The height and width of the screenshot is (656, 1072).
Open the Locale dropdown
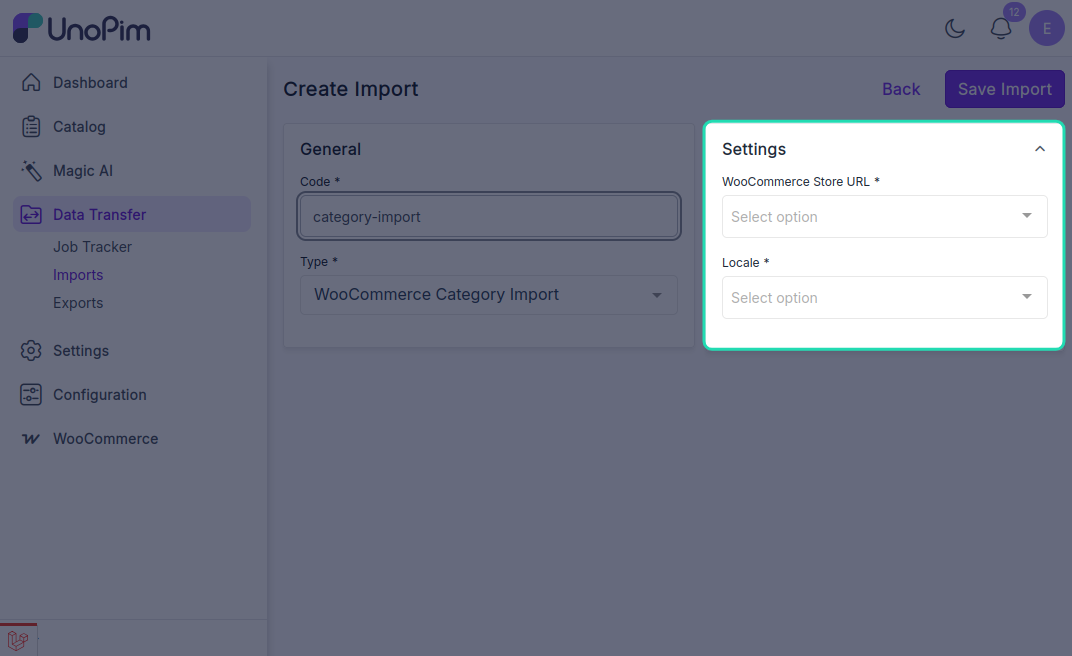(x=885, y=297)
